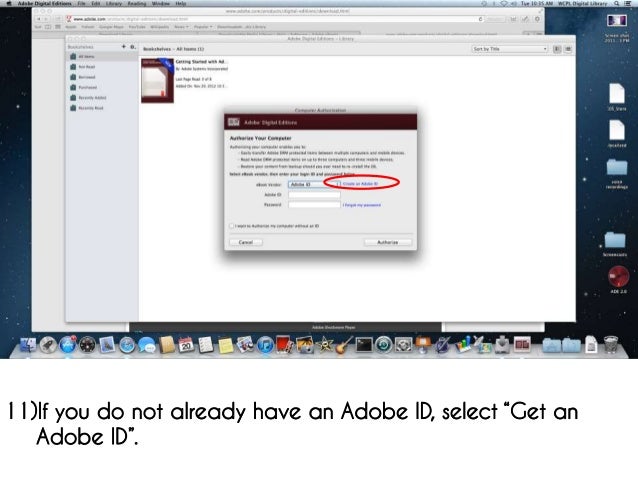The width and height of the screenshot is (638, 479).
Task: Open Terminal from the Dock
Action: [x=364, y=345]
